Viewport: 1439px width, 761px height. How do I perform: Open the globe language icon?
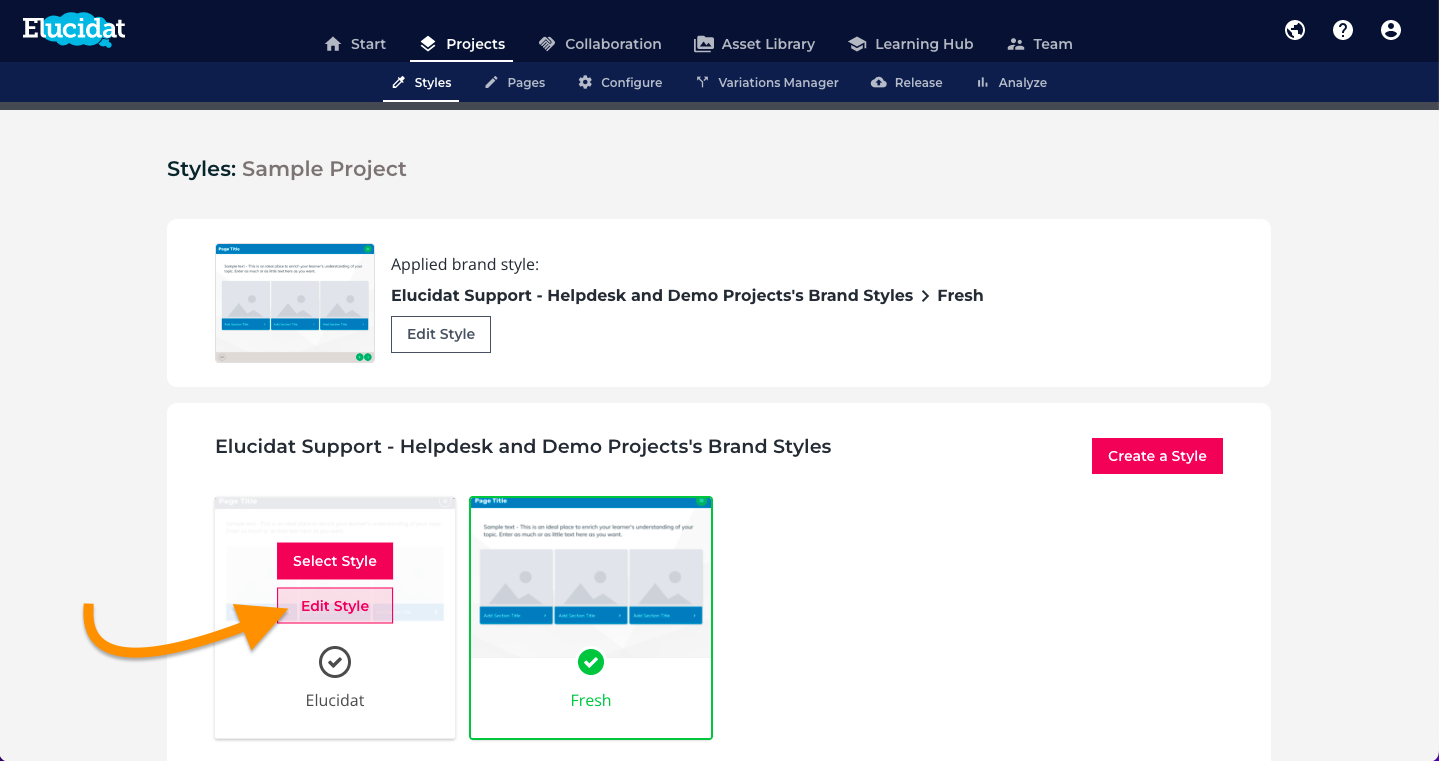point(1295,30)
